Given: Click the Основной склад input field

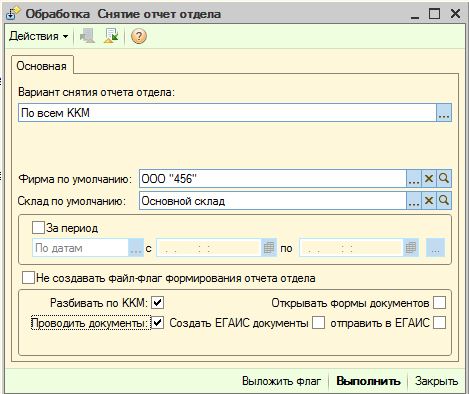Looking at the screenshot, I should [272, 201].
